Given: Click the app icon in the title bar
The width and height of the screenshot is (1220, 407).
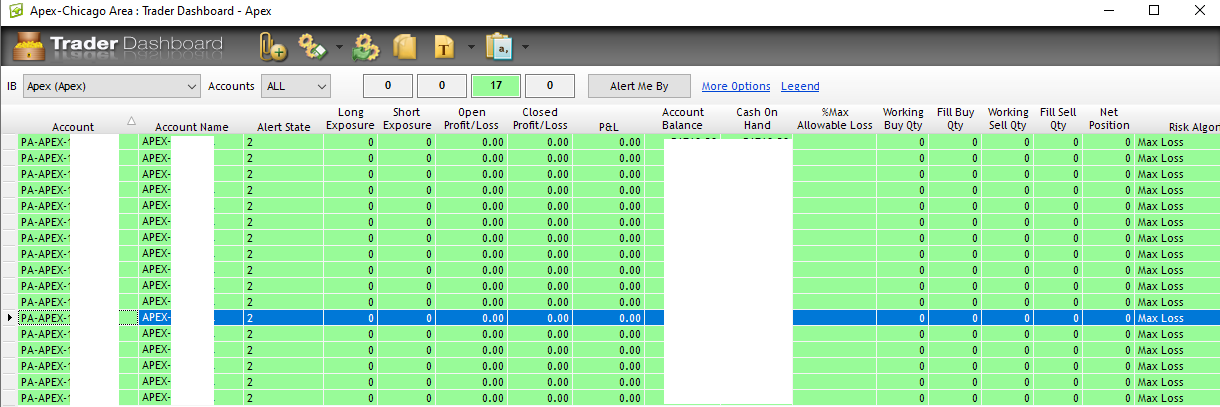Looking at the screenshot, I should tap(14, 10).
